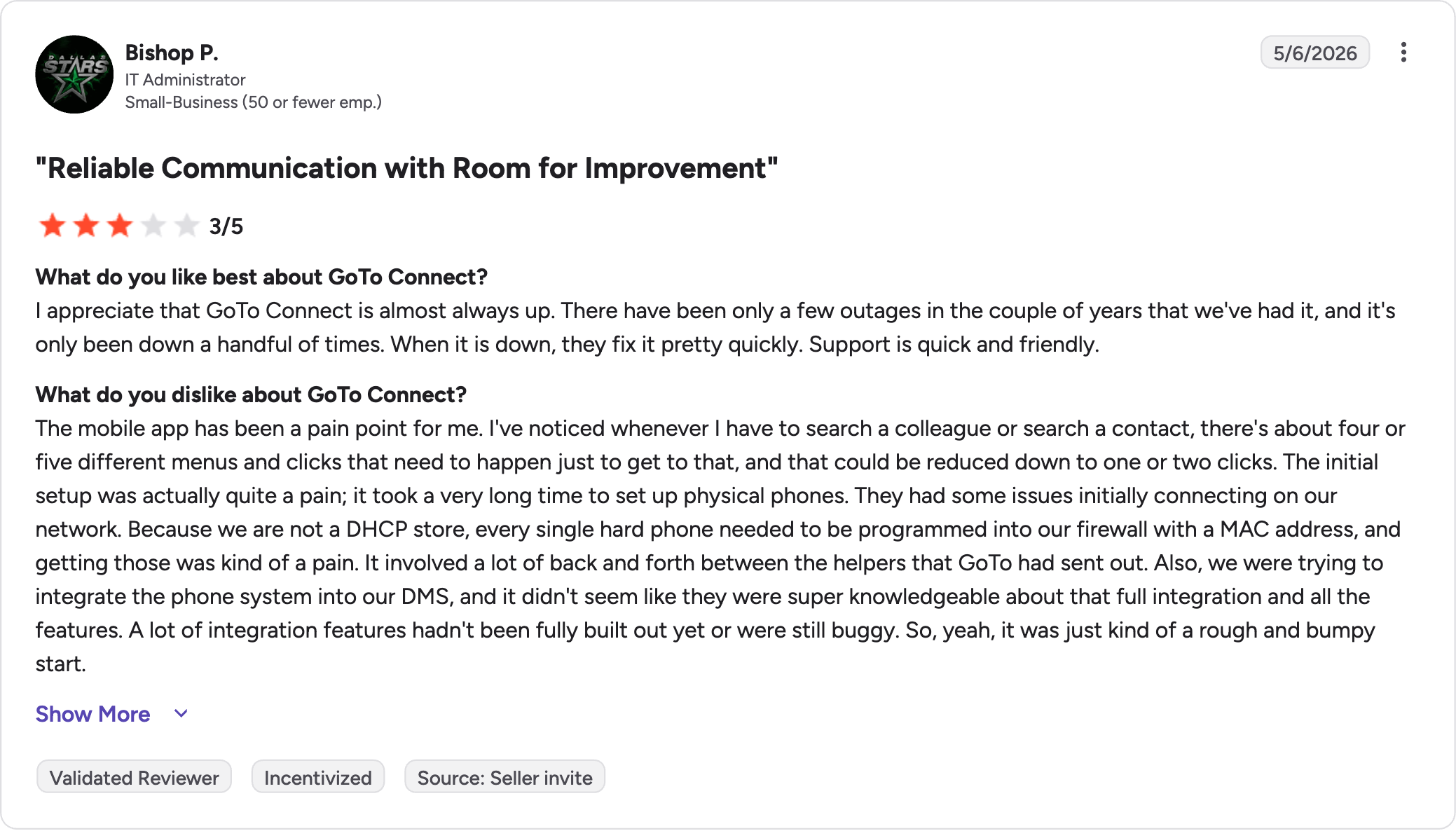Image resolution: width=1456 pixels, height=831 pixels.
Task: Expand review using chevron beside Show More
Action: click(x=181, y=714)
